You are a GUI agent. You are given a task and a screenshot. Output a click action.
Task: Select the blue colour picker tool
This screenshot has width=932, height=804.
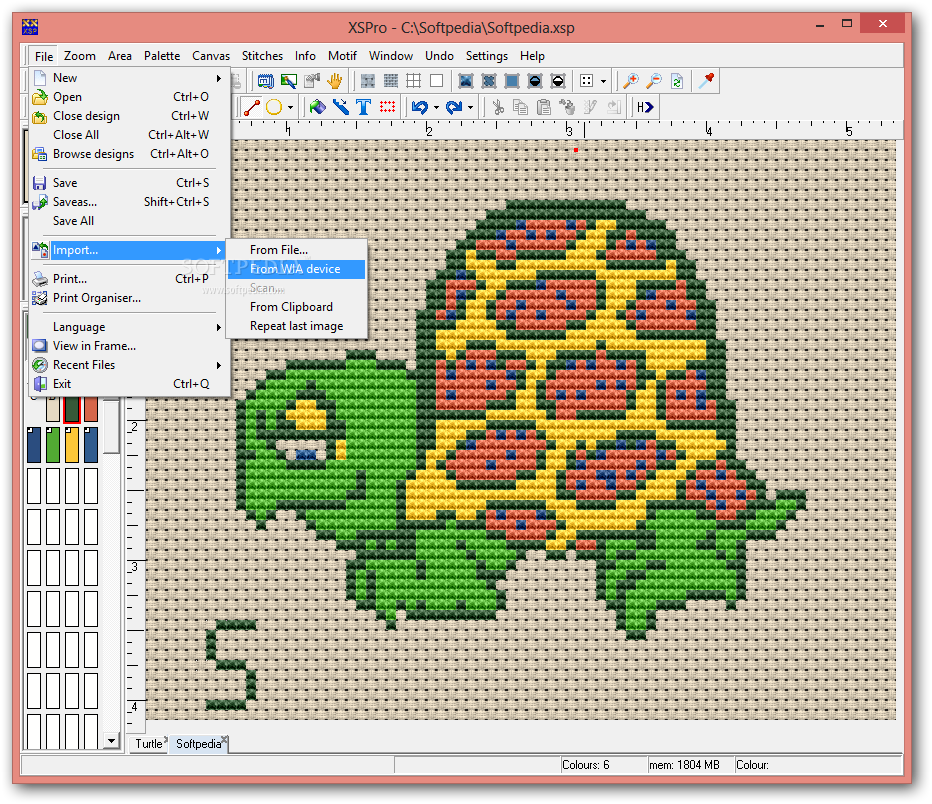coord(341,108)
